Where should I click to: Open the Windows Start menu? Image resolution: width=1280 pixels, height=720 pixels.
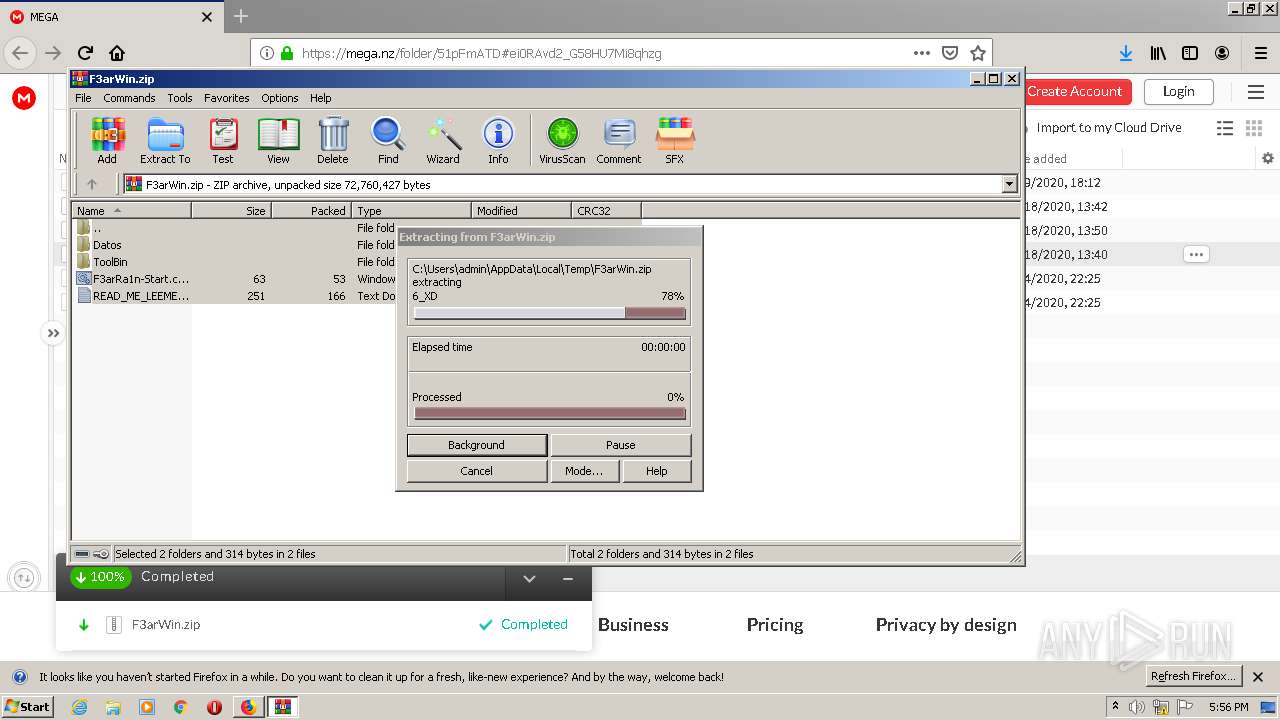(27, 706)
